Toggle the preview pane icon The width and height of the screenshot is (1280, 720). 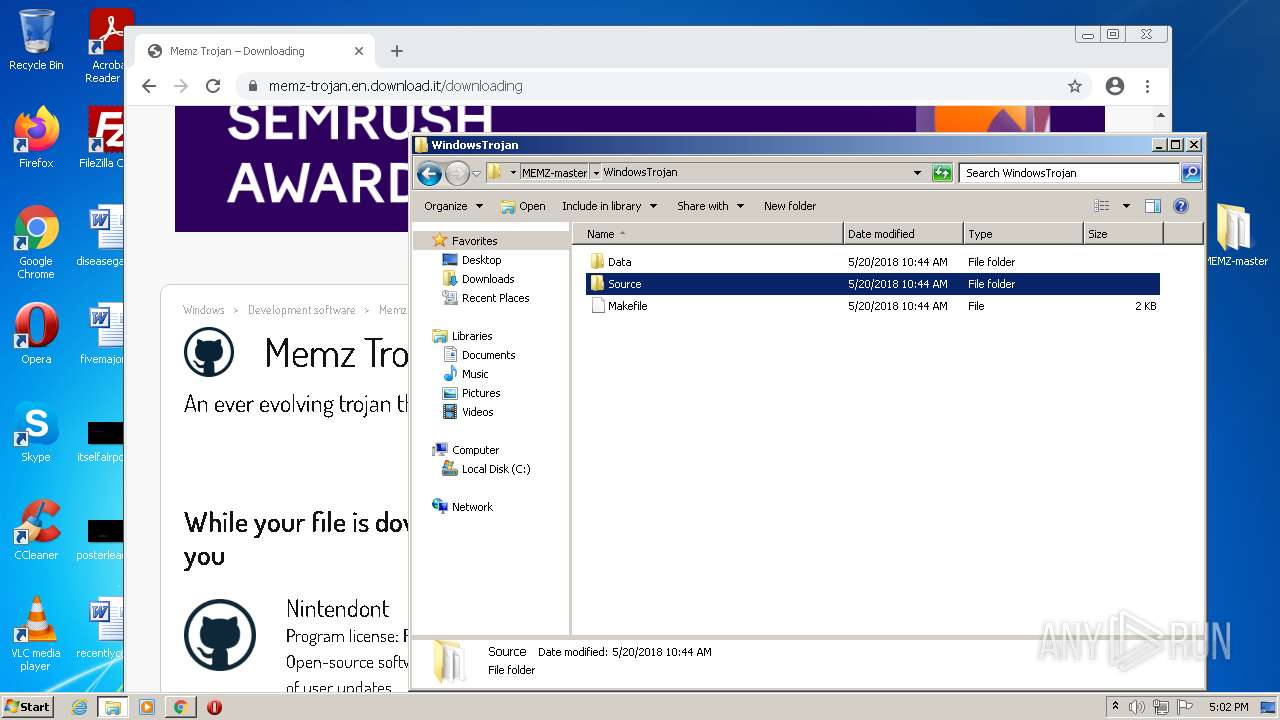(x=1152, y=206)
